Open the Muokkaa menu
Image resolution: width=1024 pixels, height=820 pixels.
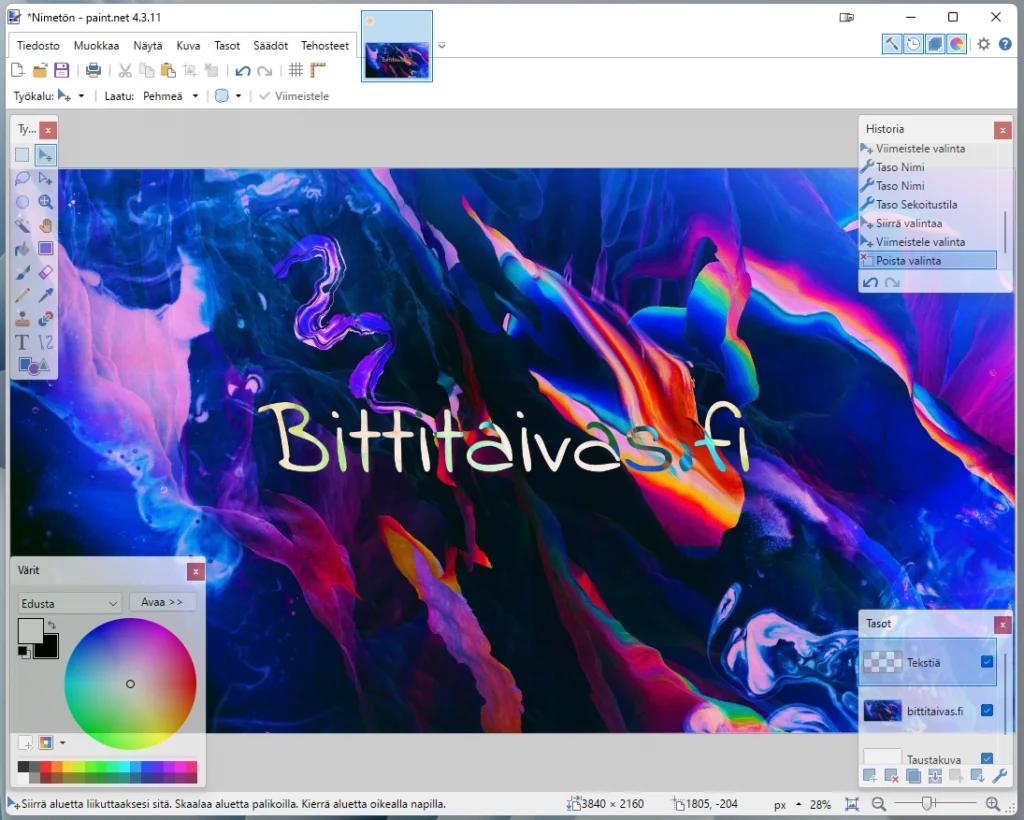pos(96,46)
